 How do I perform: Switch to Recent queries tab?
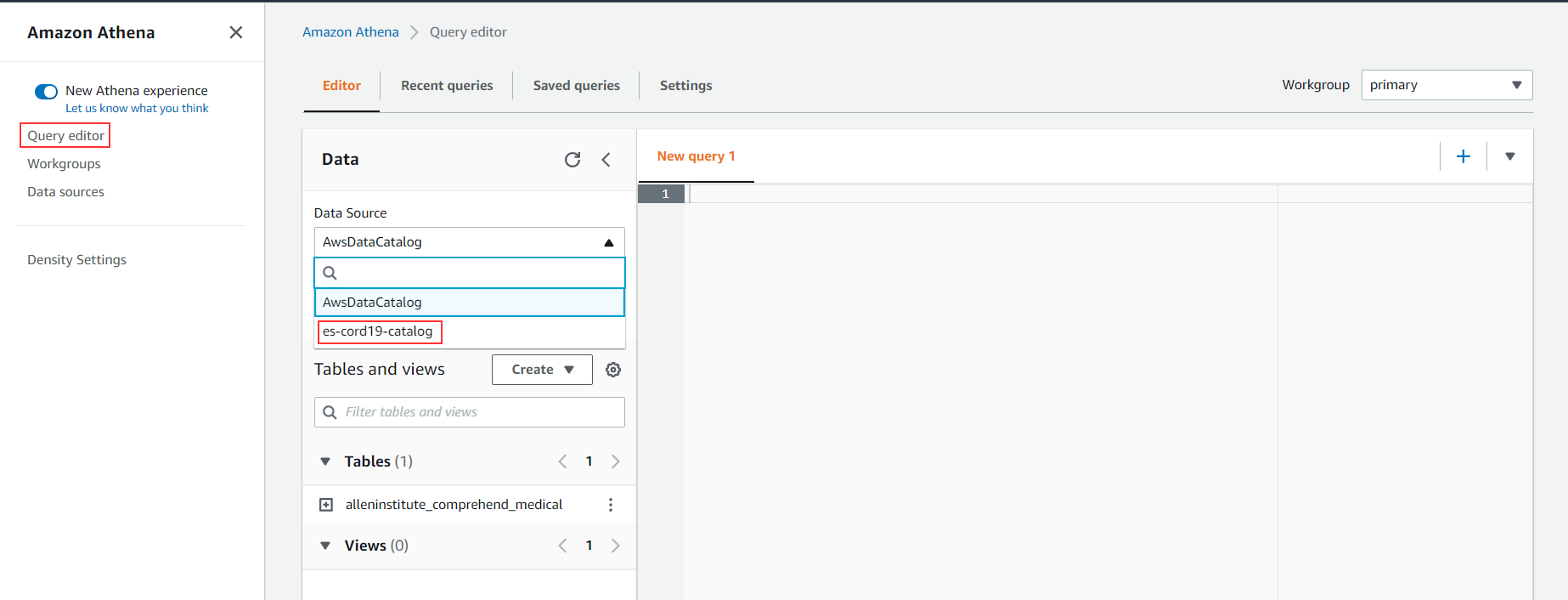(x=447, y=85)
